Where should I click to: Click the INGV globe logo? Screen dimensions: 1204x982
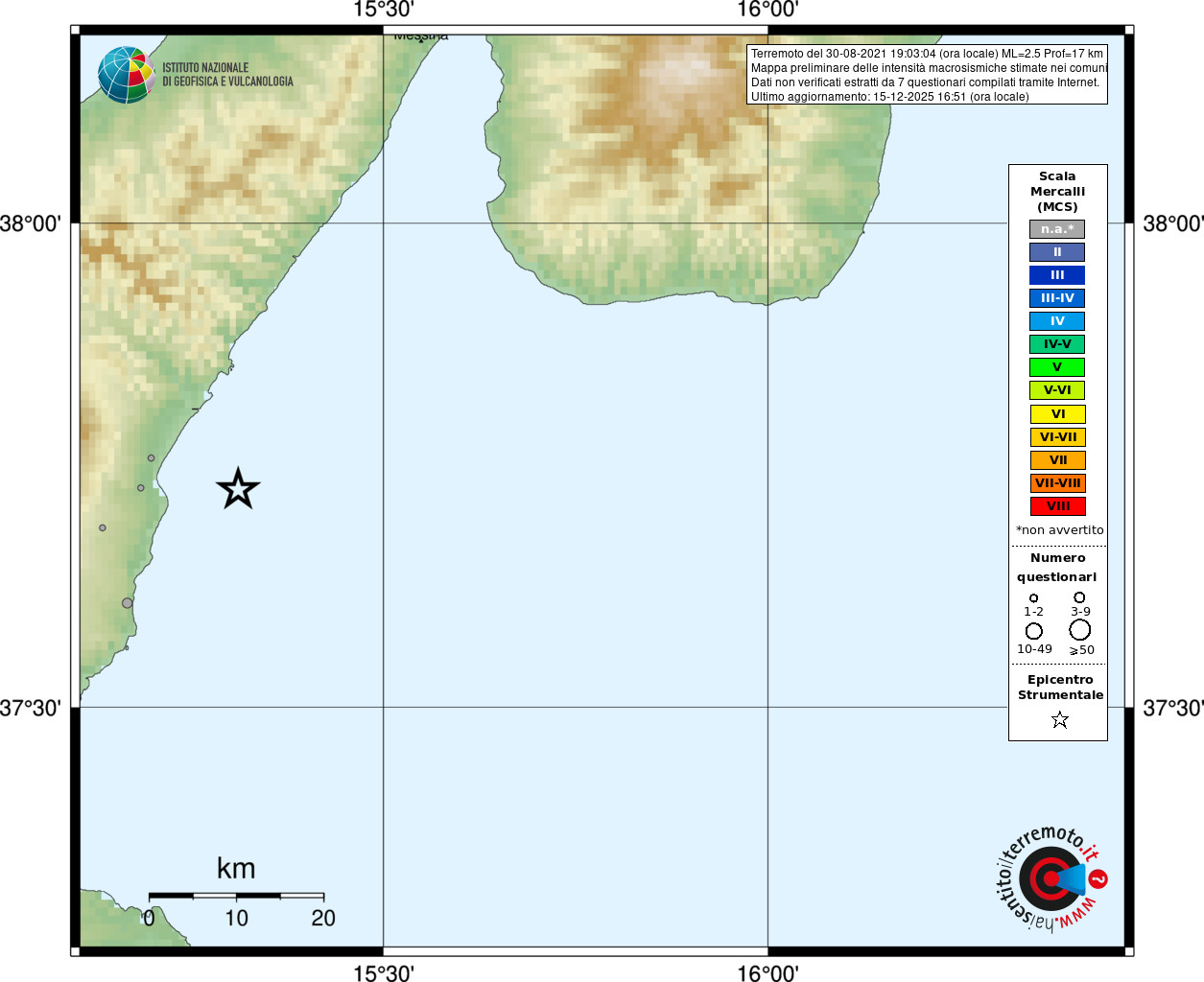pos(126,75)
